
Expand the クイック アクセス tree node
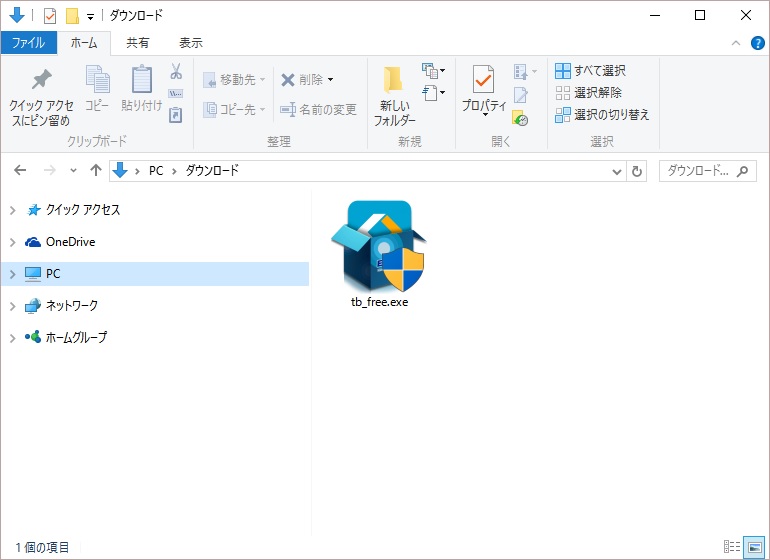[13, 210]
